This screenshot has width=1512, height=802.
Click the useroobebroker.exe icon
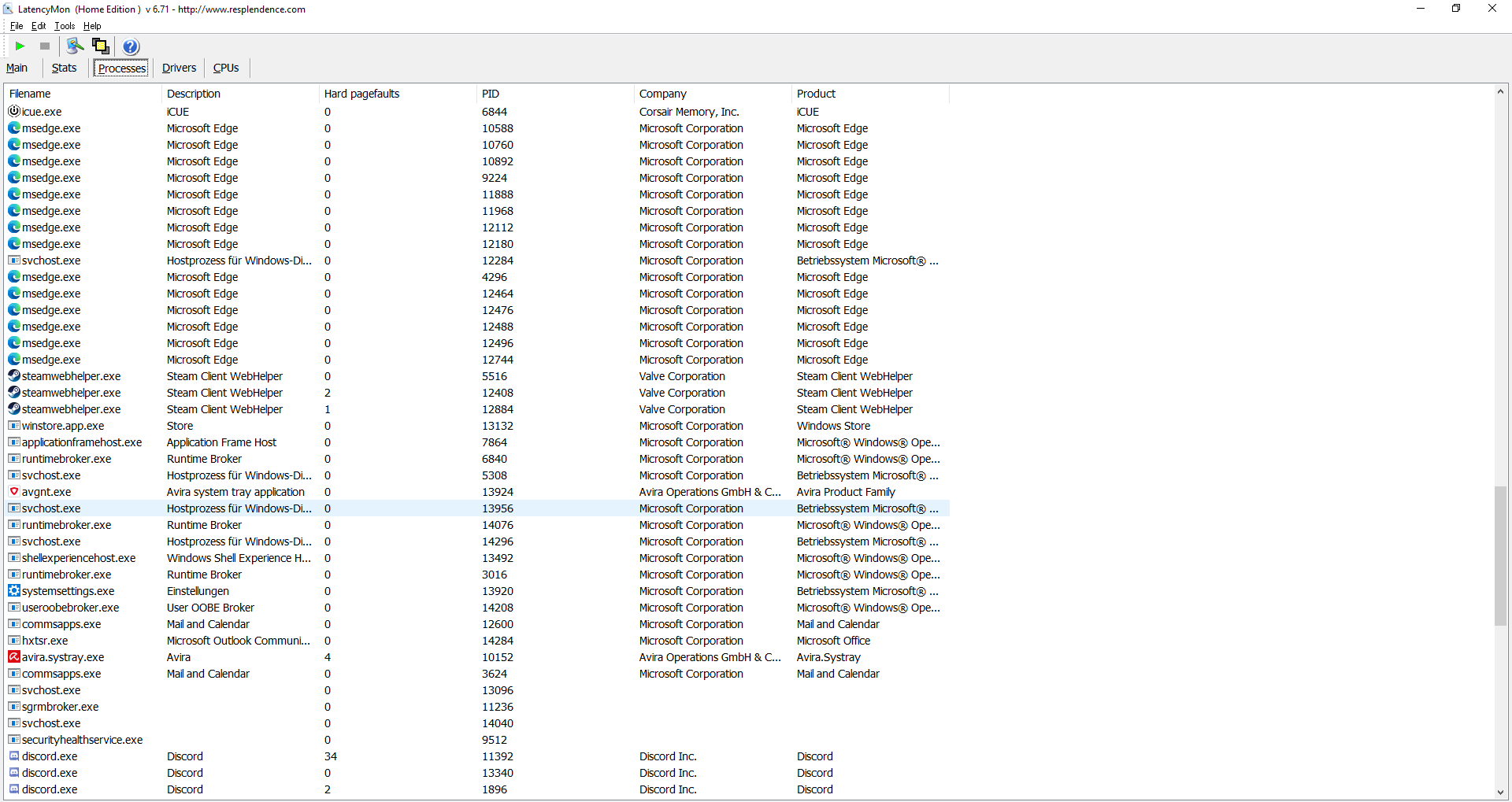tap(14, 607)
